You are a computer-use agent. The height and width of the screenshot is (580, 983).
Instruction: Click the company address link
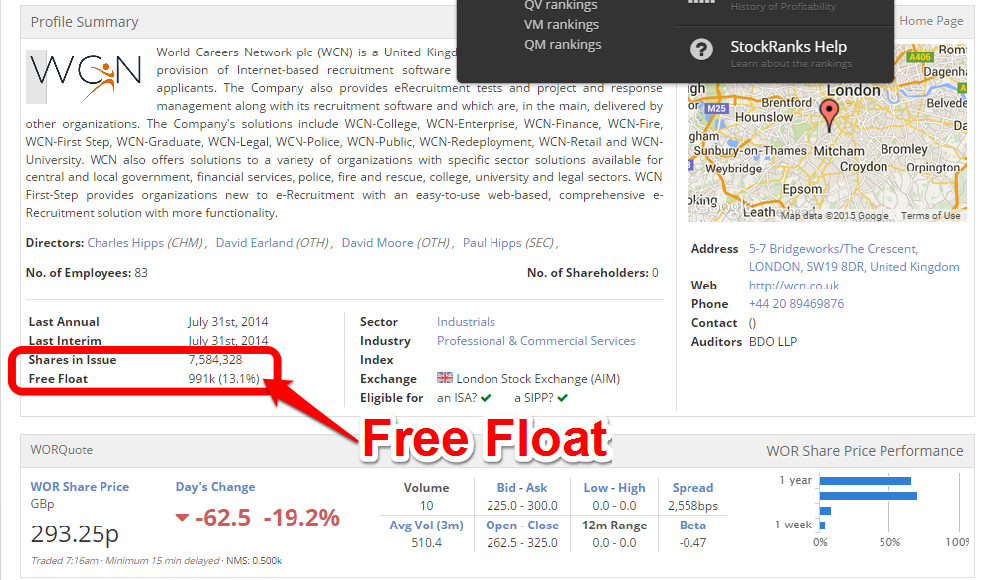coord(854,258)
